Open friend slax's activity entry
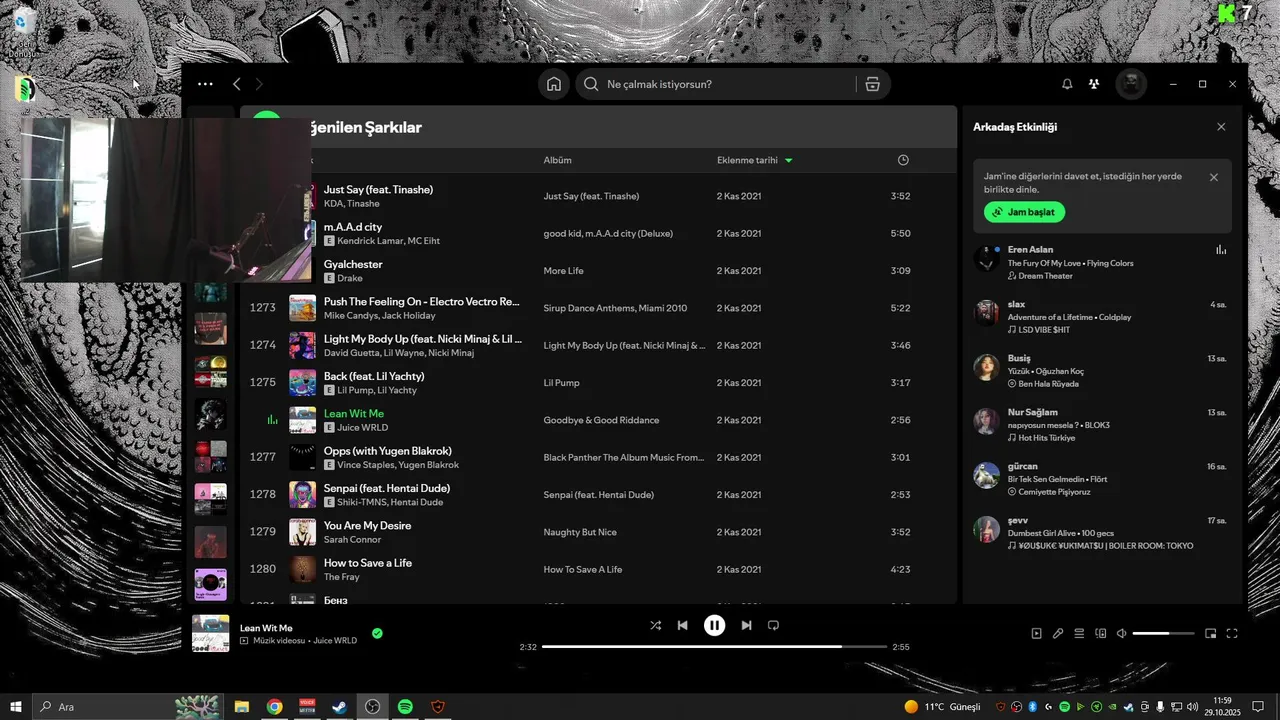 tap(1100, 316)
